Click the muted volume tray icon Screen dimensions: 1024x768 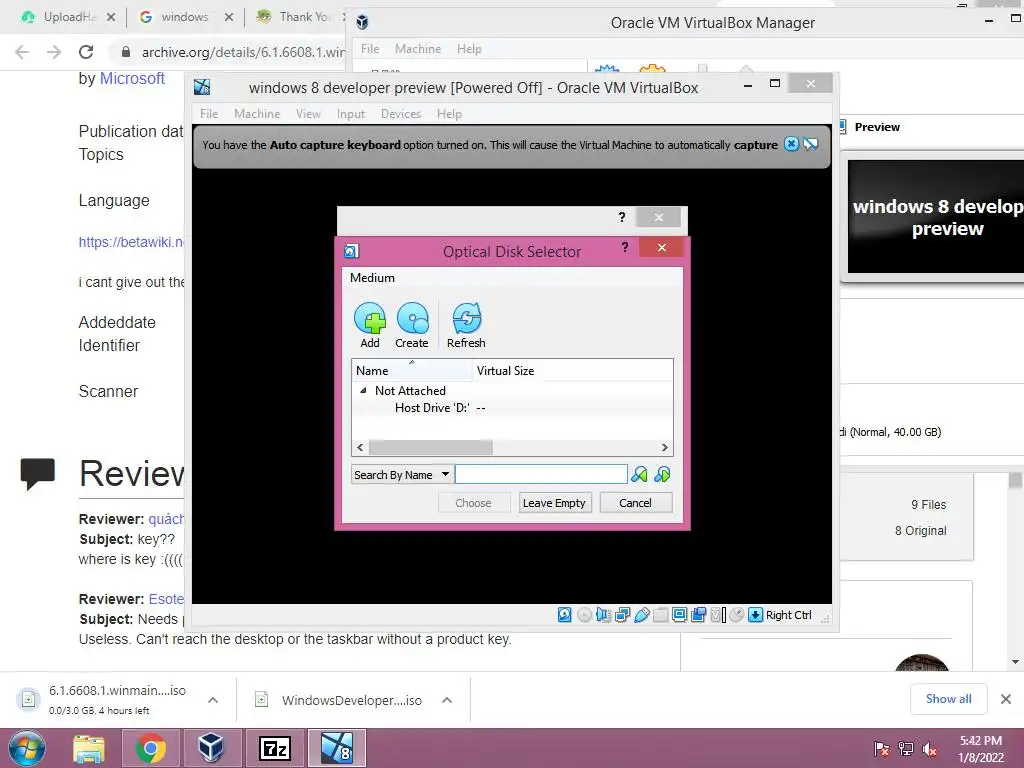tap(929, 749)
